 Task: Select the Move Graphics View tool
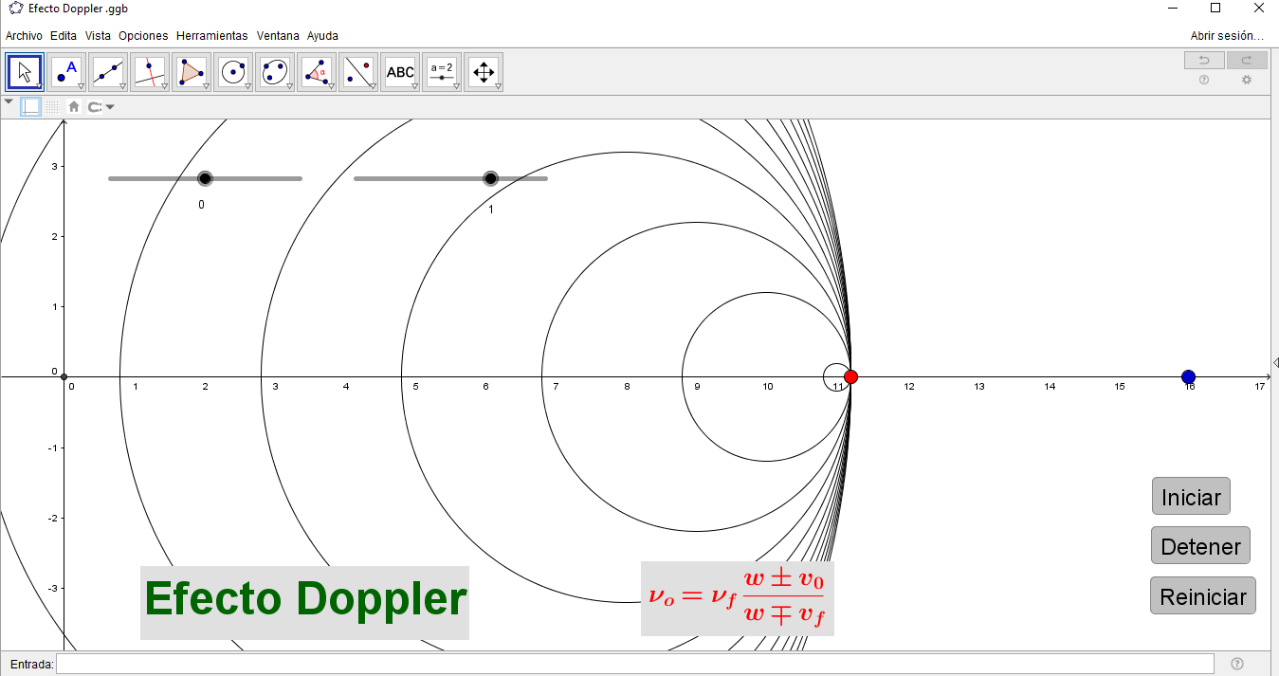click(484, 72)
